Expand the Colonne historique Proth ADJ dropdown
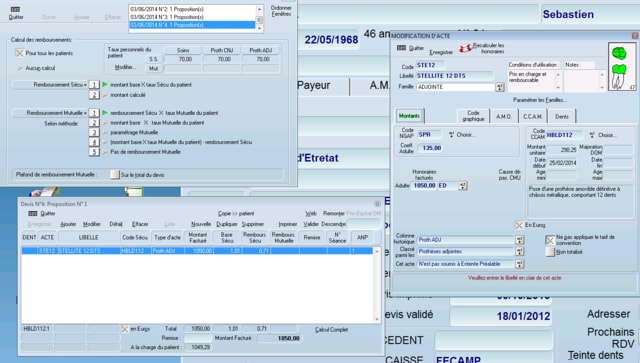 click(x=520, y=240)
